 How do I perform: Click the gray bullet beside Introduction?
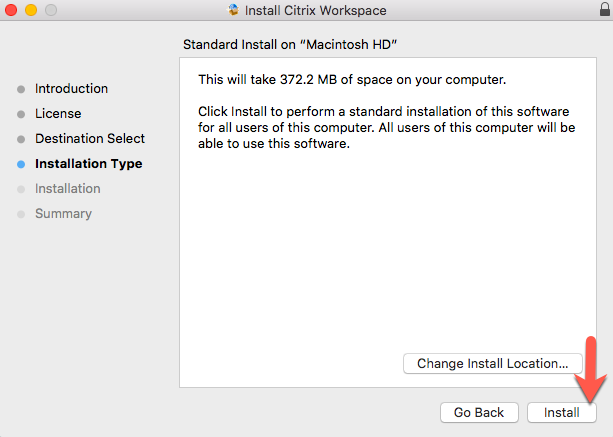point(21,89)
